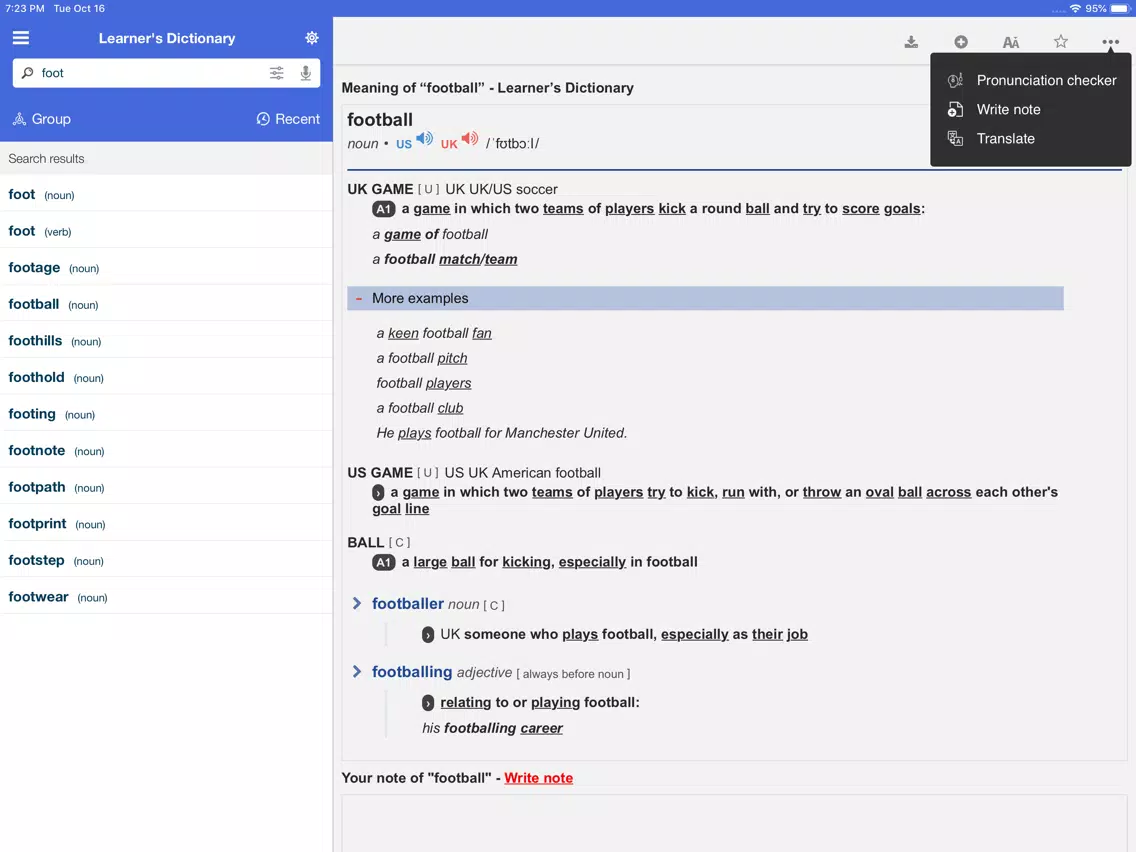Viewport: 1136px width, 852px height.
Task: Check the battery indicator in status bar
Action: coord(1119,9)
